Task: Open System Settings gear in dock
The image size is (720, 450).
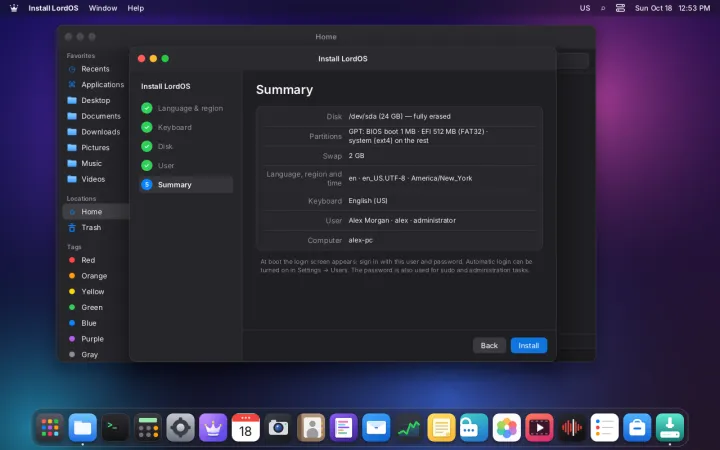Action: point(180,428)
